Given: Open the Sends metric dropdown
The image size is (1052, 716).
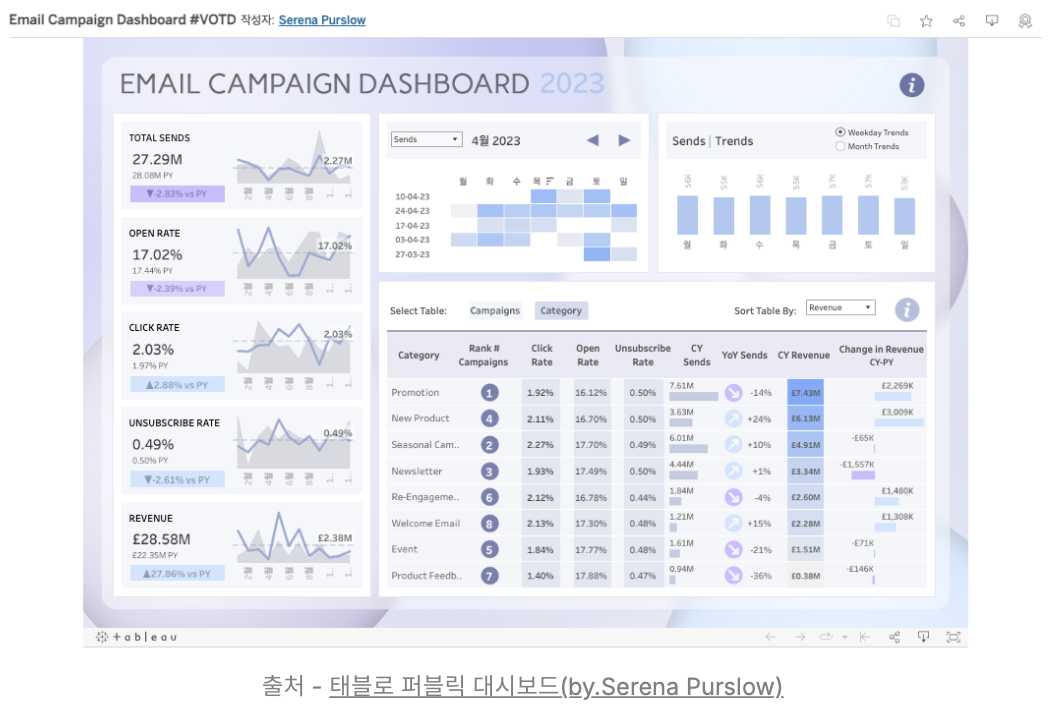Looking at the screenshot, I should pyautogui.click(x=427, y=140).
